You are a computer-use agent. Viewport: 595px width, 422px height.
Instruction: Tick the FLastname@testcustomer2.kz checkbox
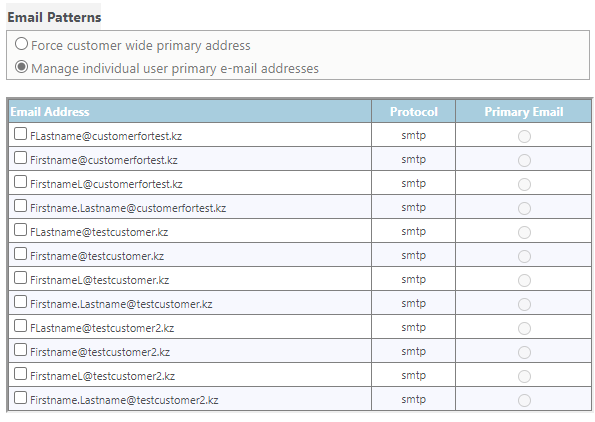tap(20, 326)
